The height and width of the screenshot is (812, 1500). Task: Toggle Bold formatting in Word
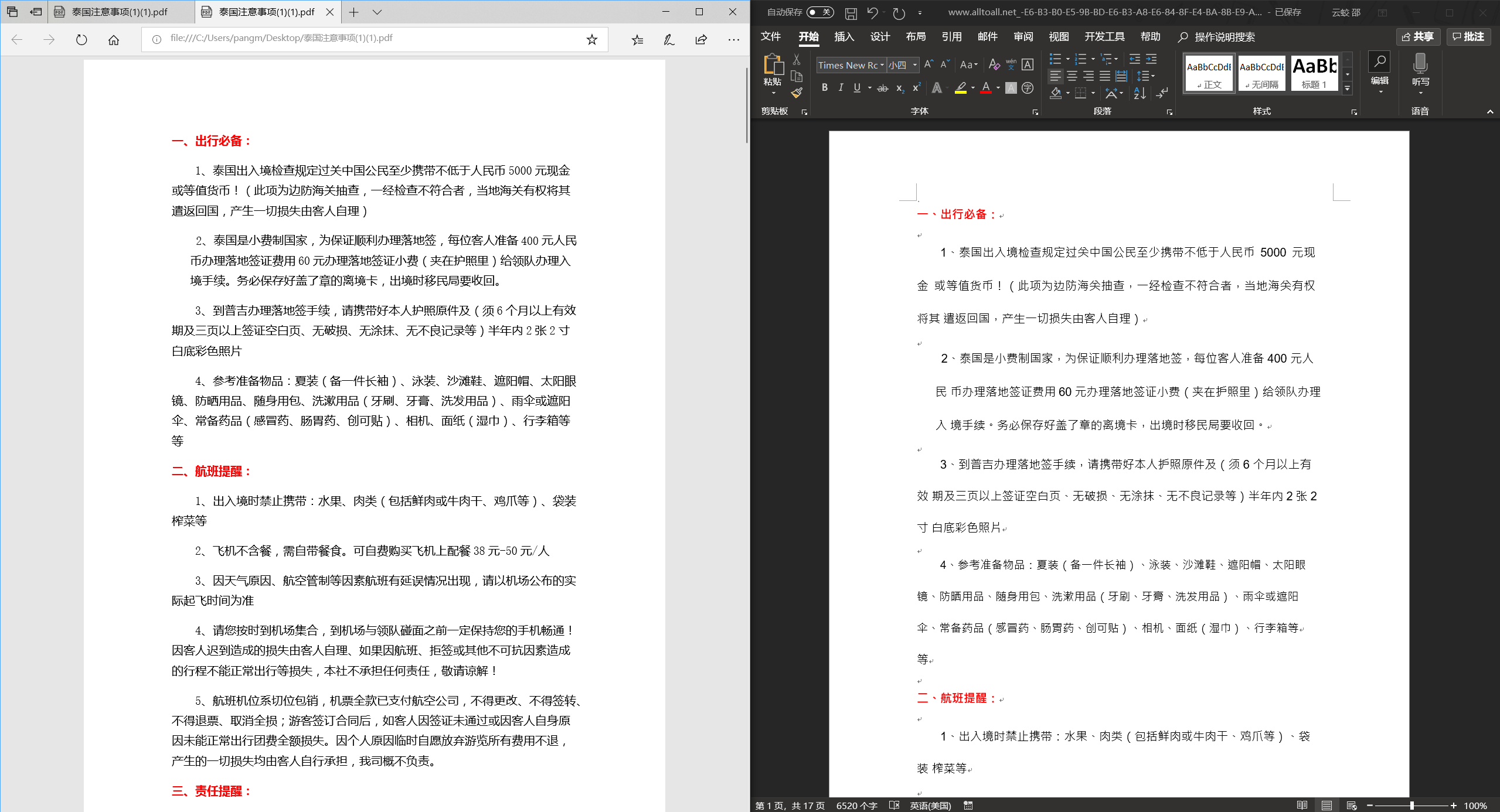point(825,88)
